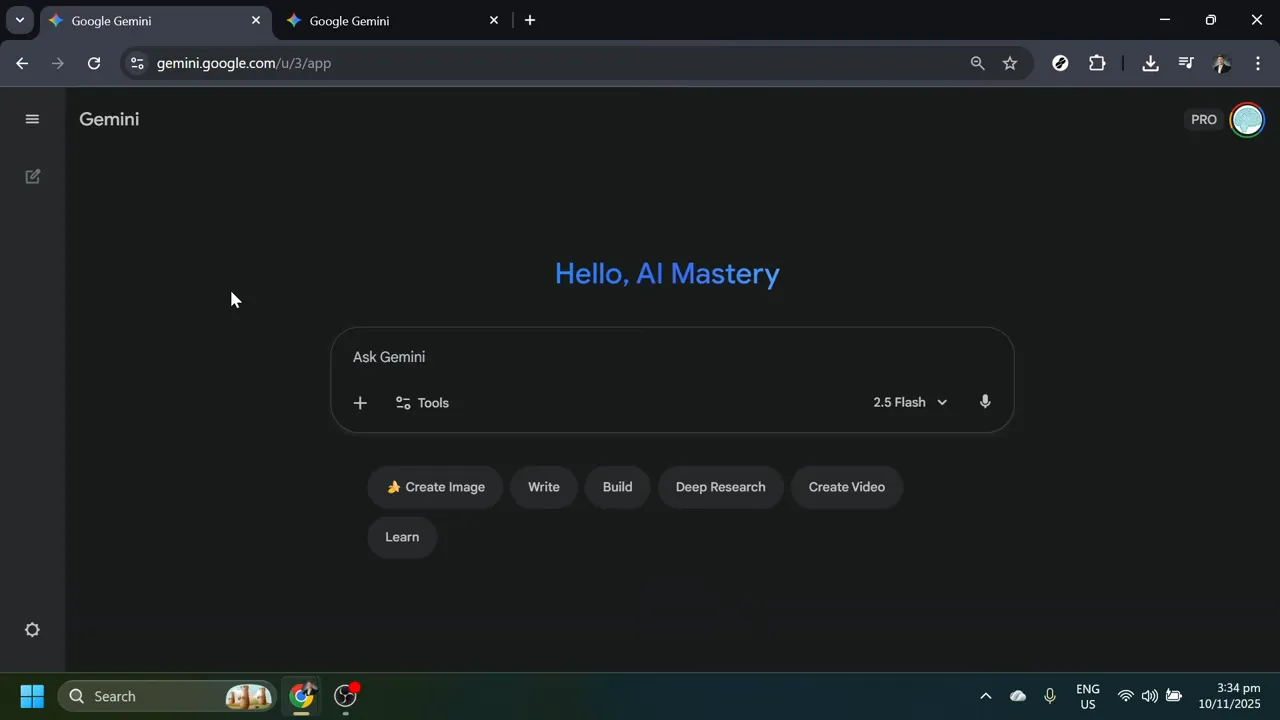Open the tab search dropdown arrow

[19, 20]
